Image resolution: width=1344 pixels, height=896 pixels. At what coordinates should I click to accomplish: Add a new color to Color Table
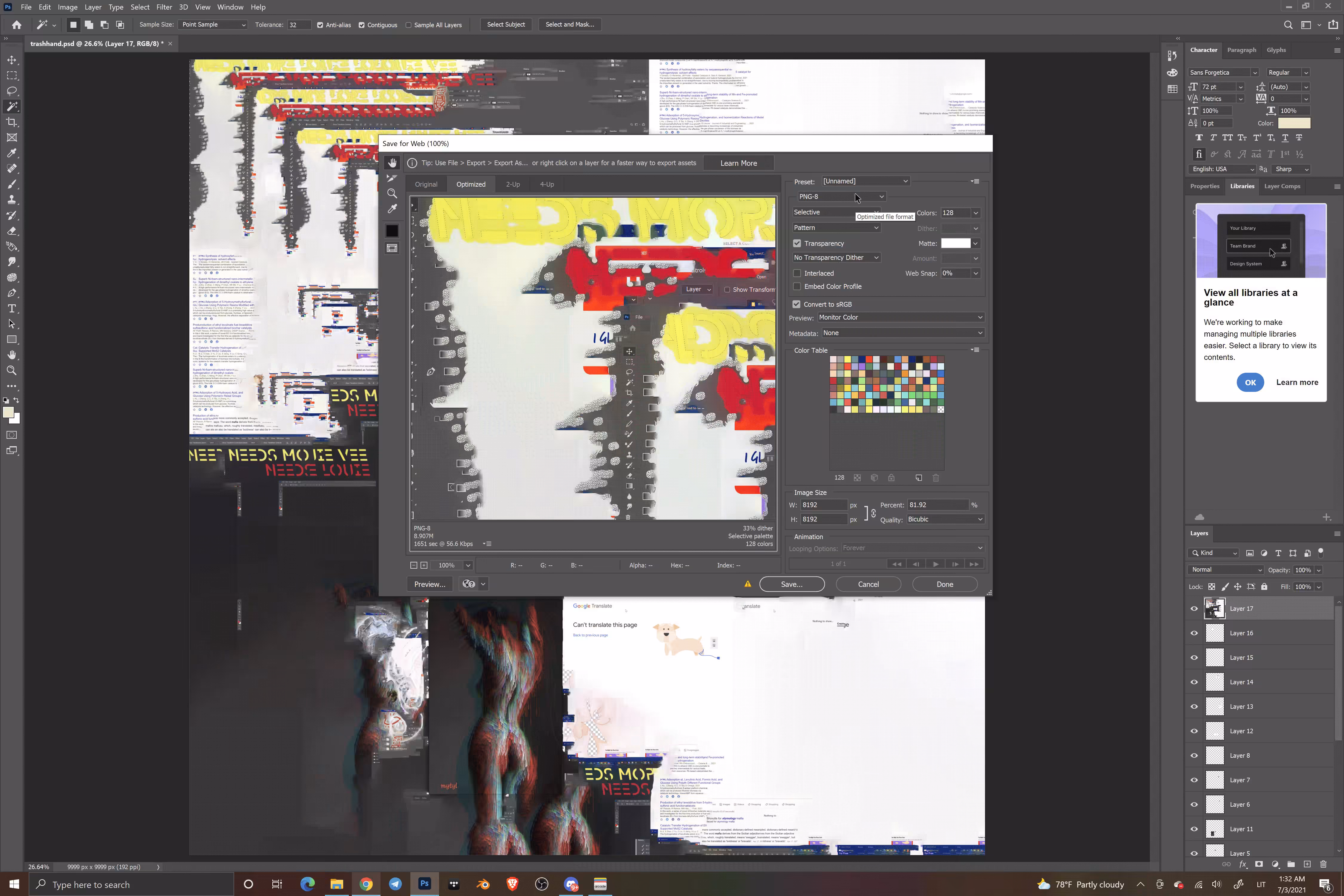pos(918,478)
